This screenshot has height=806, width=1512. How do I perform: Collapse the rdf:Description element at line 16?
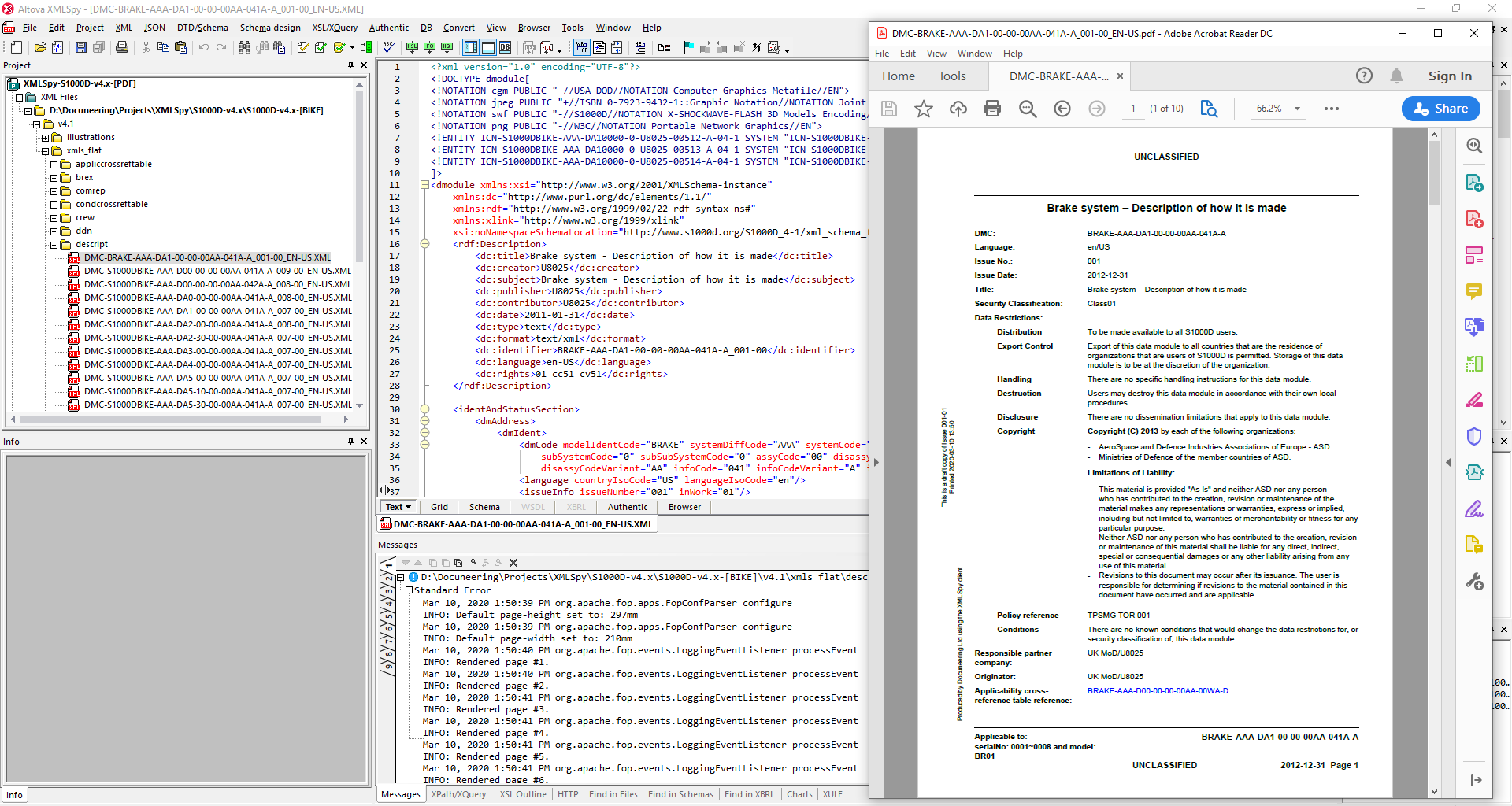425,244
